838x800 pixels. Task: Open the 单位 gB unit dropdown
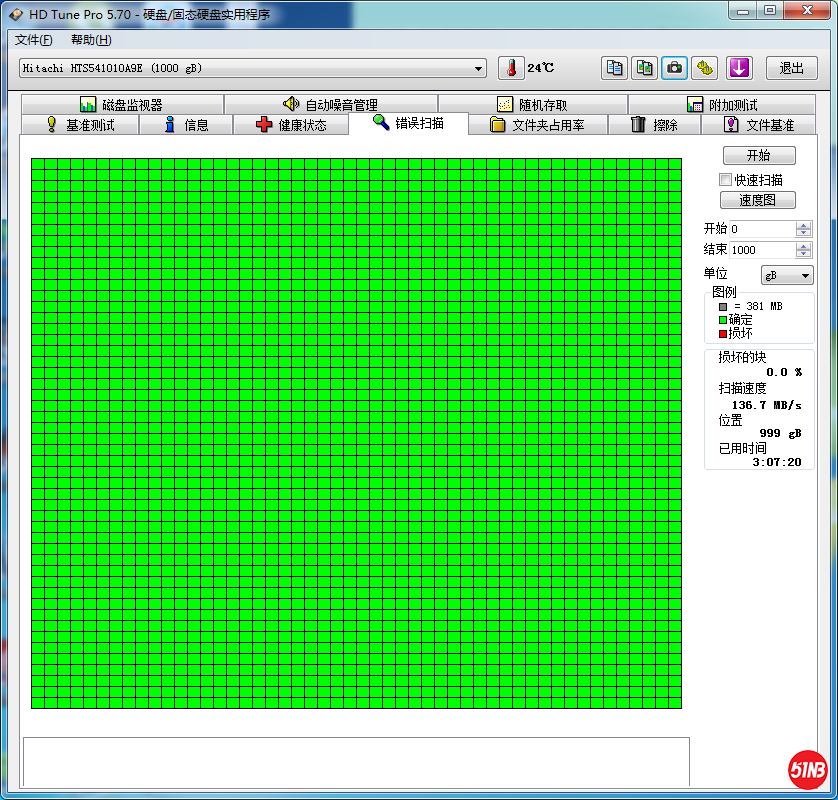[x=787, y=275]
